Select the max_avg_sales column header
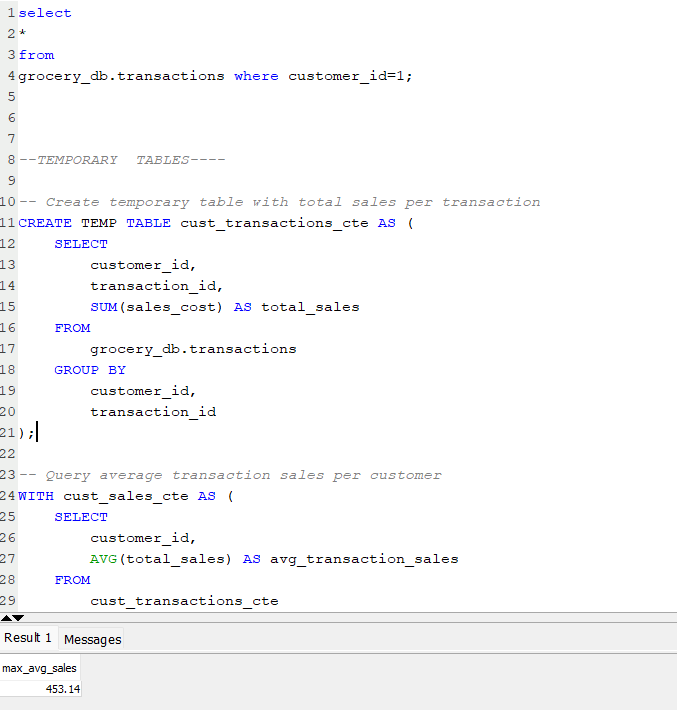The height and width of the screenshot is (710, 677). pyautogui.click(x=39, y=668)
